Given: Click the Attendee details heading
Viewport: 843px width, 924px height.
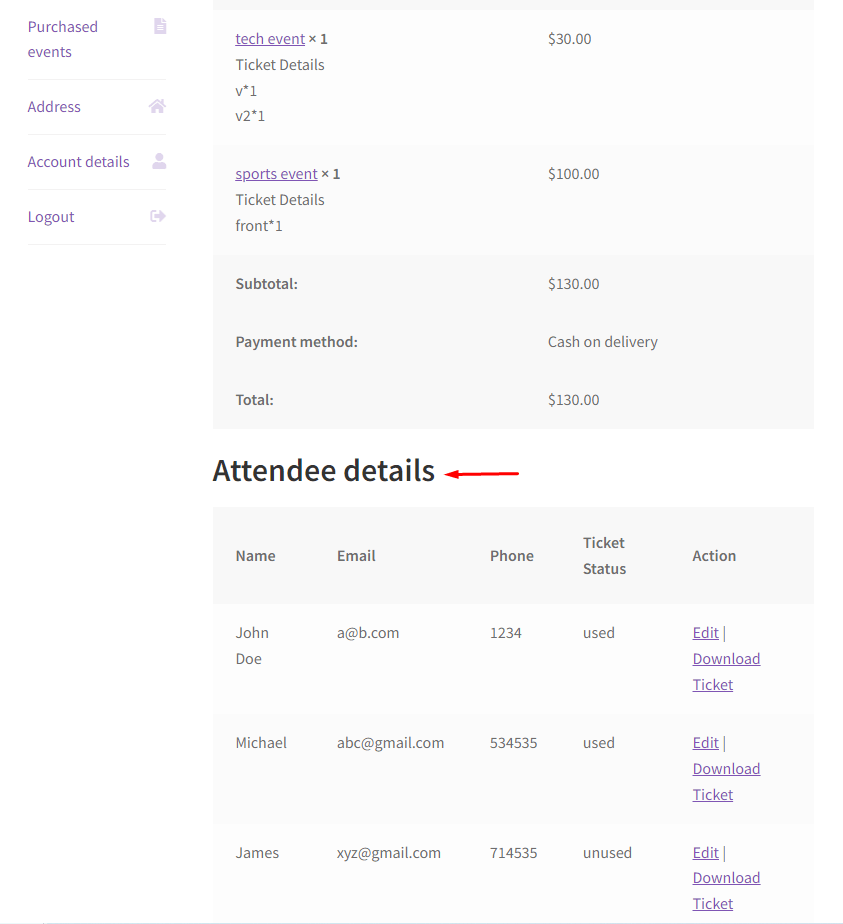Looking at the screenshot, I should [x=323, y=471].
